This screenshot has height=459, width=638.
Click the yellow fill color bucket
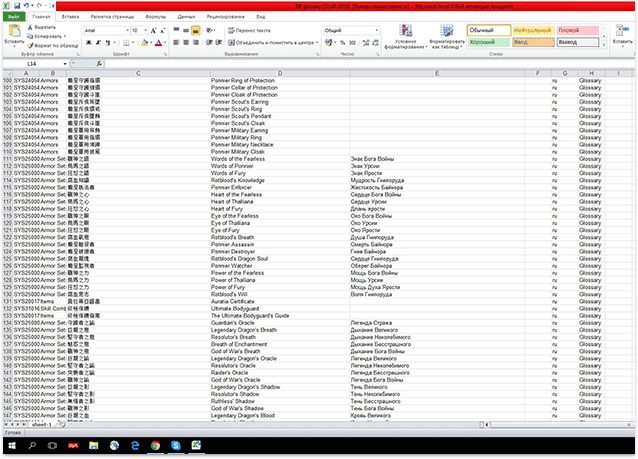(x=144, y=43)
